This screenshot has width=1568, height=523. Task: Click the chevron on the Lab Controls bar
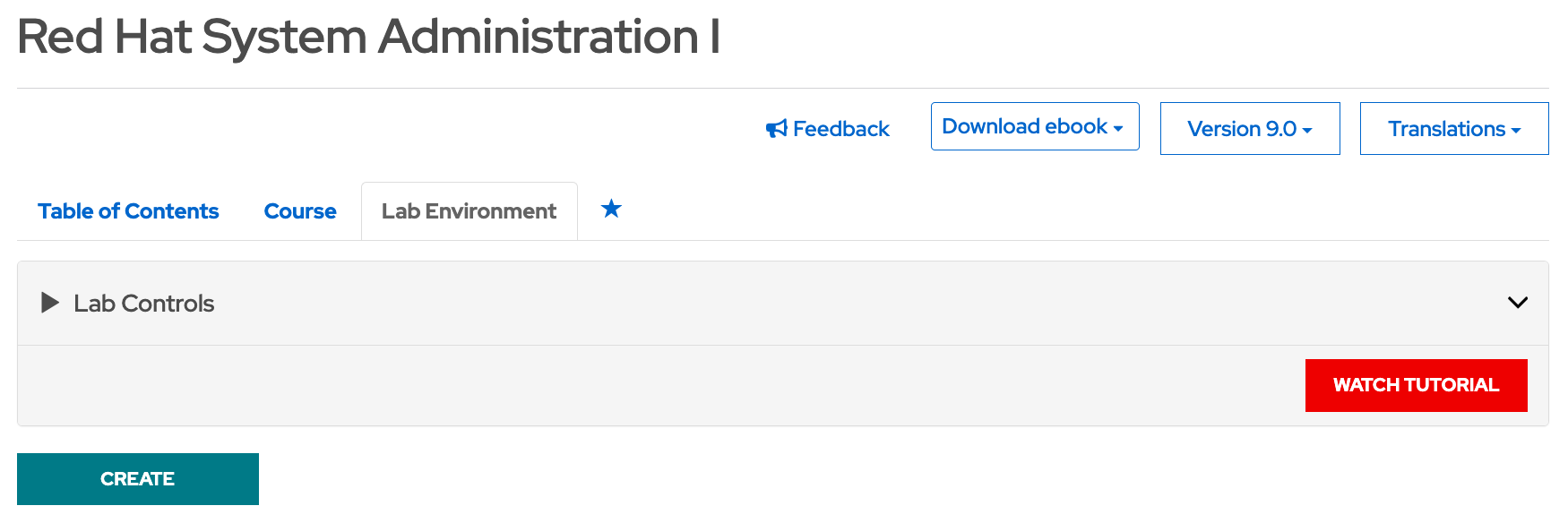coord(1518,303)
